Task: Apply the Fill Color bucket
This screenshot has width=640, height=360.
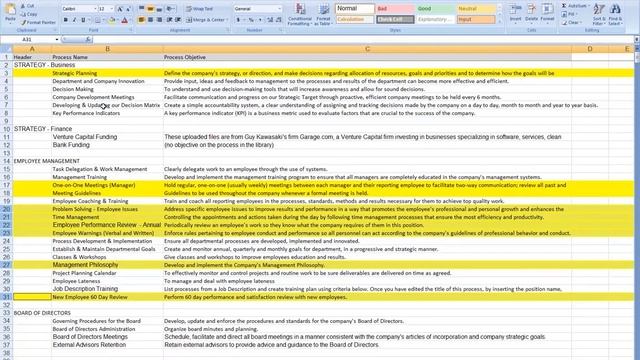Action: 111,20
